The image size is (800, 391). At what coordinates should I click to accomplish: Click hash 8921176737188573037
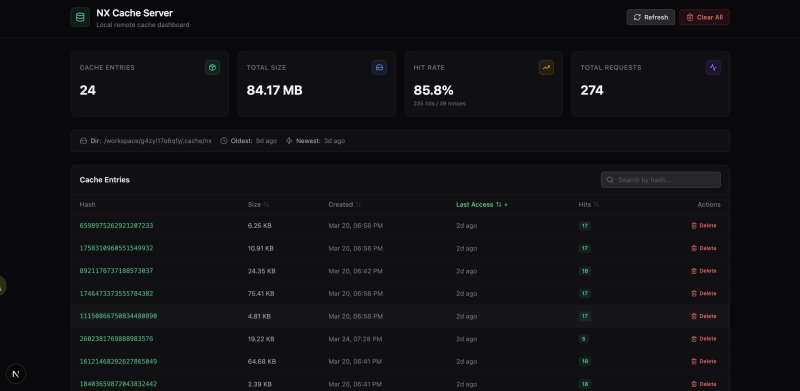point(116,271)
